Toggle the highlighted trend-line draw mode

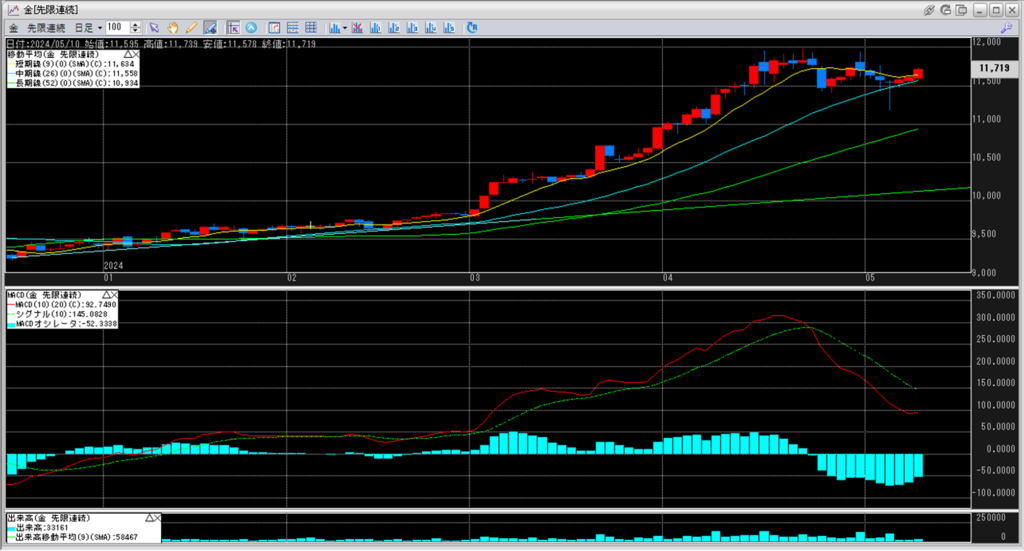tap(210, 27)
